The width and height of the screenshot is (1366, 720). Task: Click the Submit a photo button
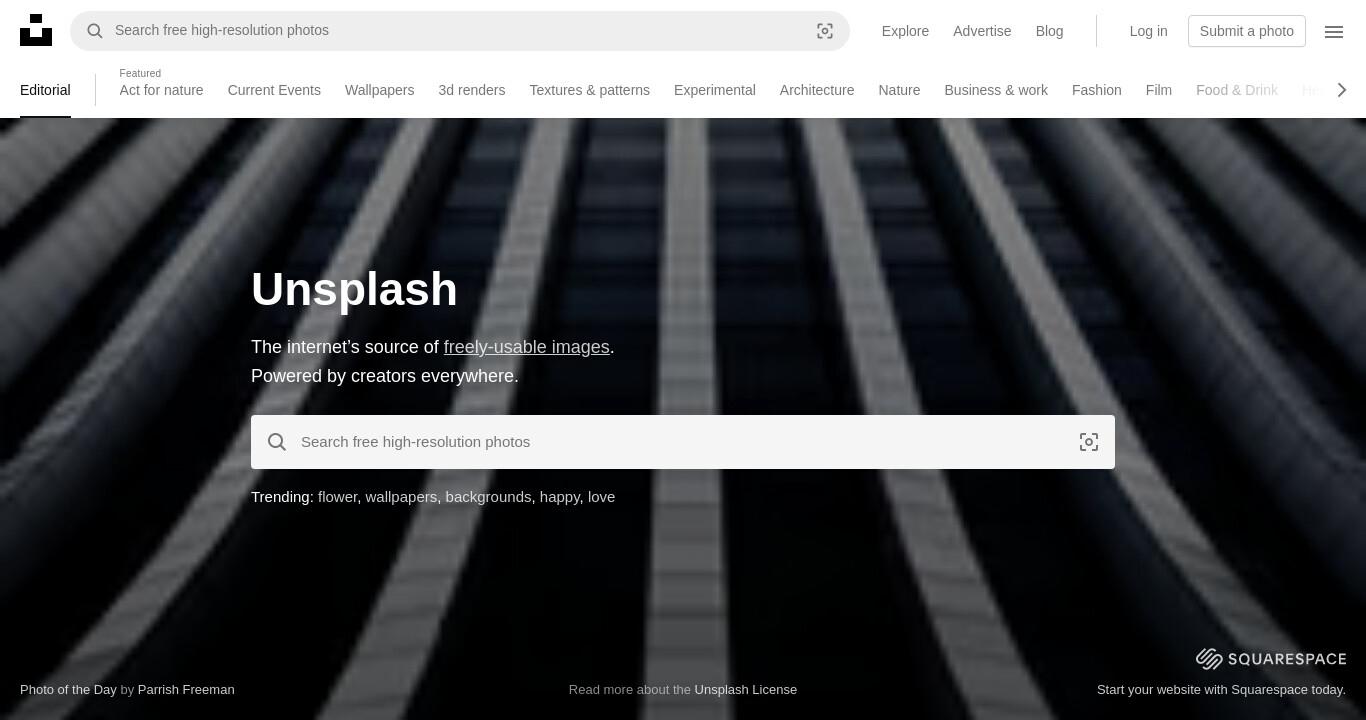pos(1247,31)
